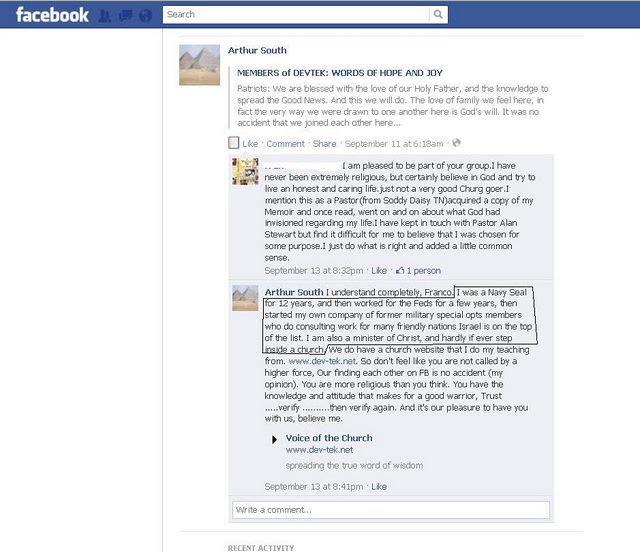The width and height of the screenshot is (640, 552).
Task: Open notifications globe icon in header
Action: 145,16
